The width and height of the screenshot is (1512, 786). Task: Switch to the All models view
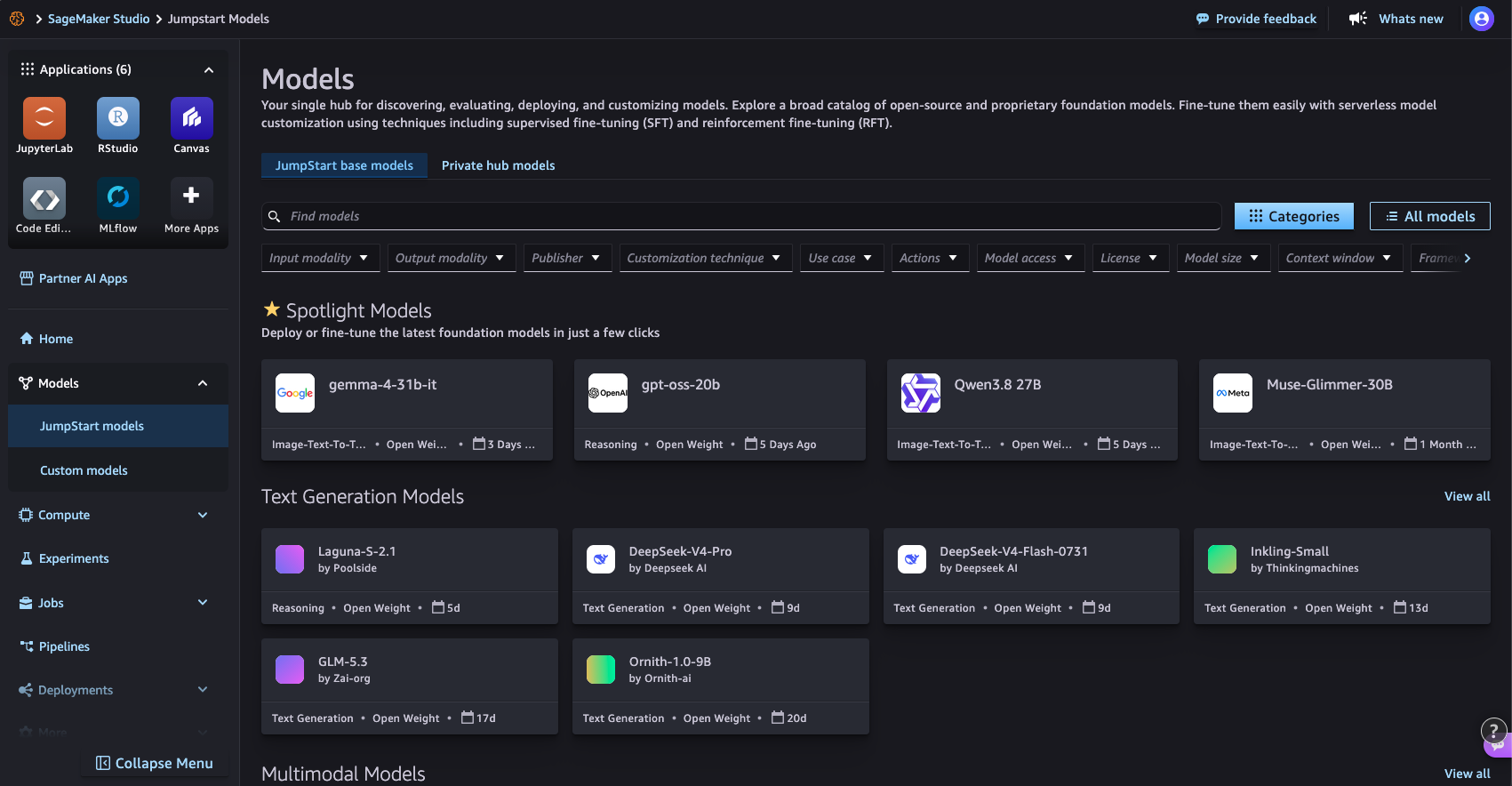1430,216
